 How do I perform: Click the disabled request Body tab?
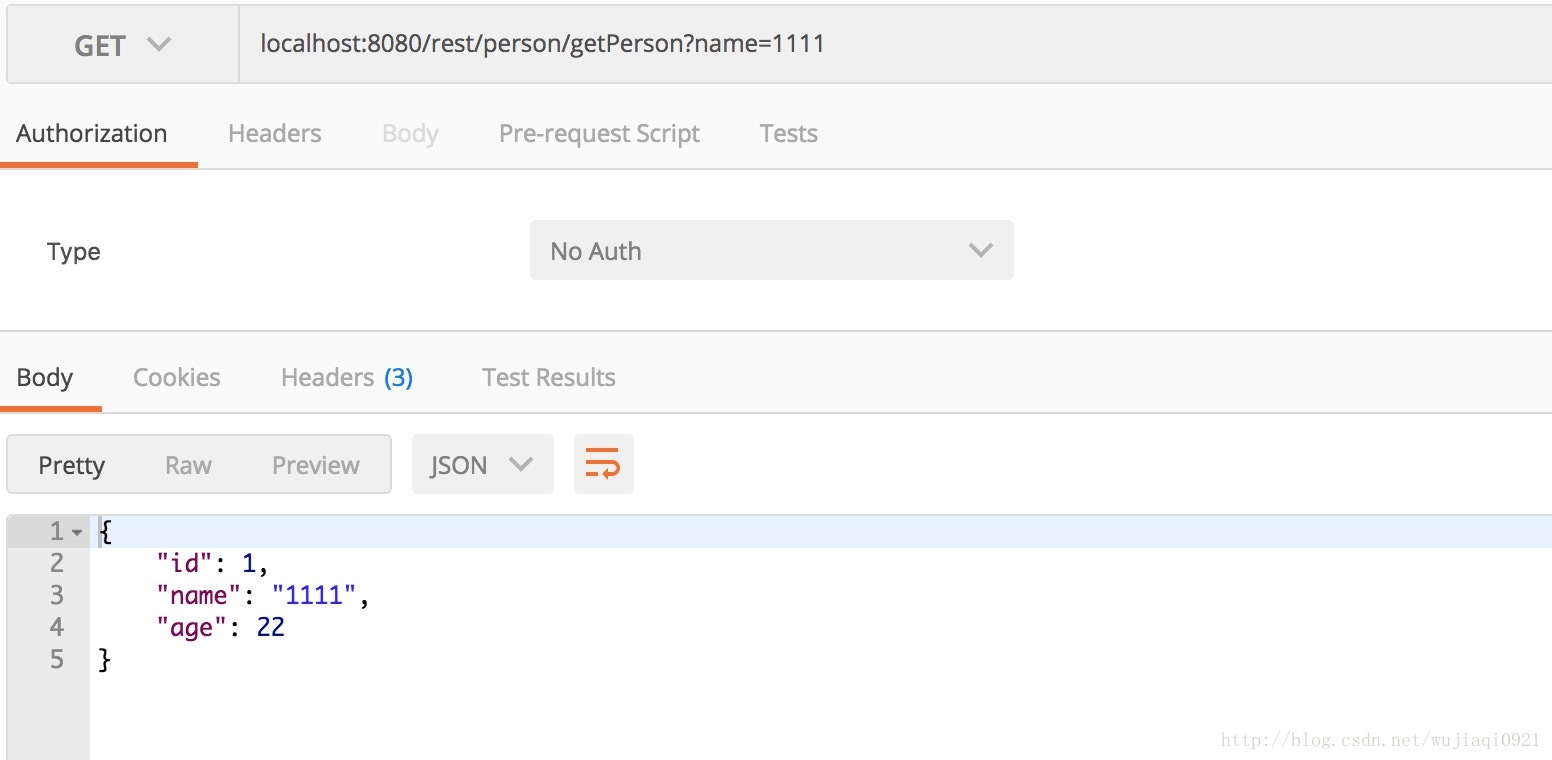pyautogui.click(x=410, y=134)
